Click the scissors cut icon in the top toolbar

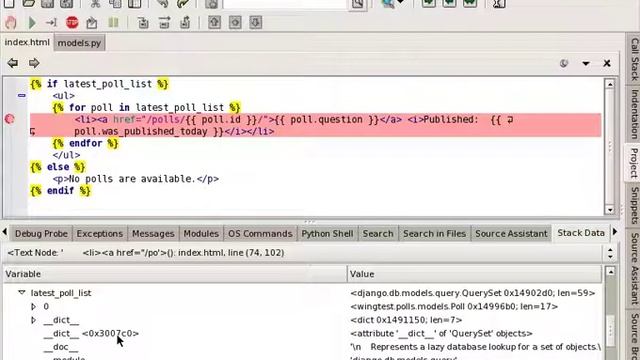[95, 4]
